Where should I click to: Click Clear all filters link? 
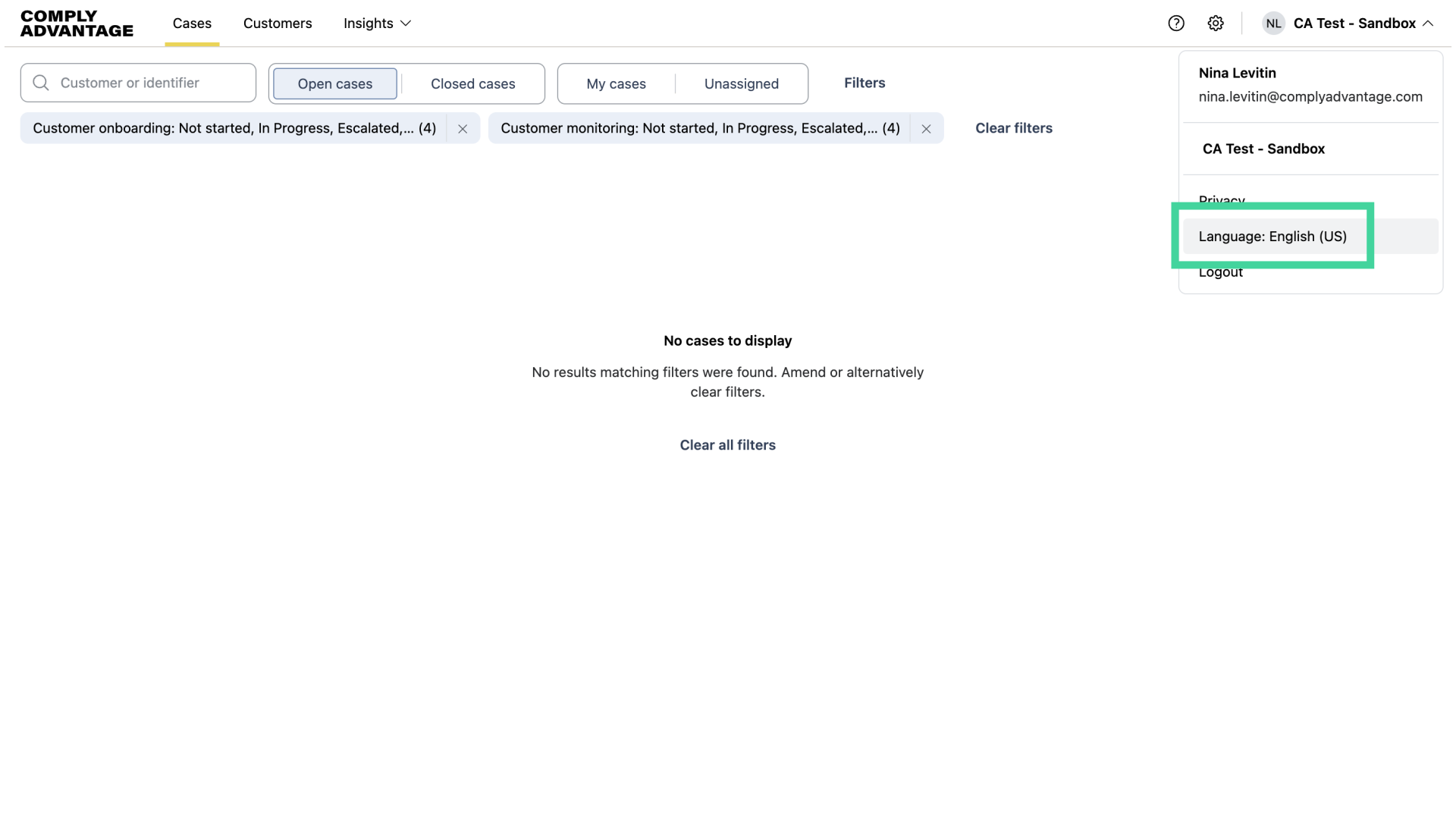727,445
